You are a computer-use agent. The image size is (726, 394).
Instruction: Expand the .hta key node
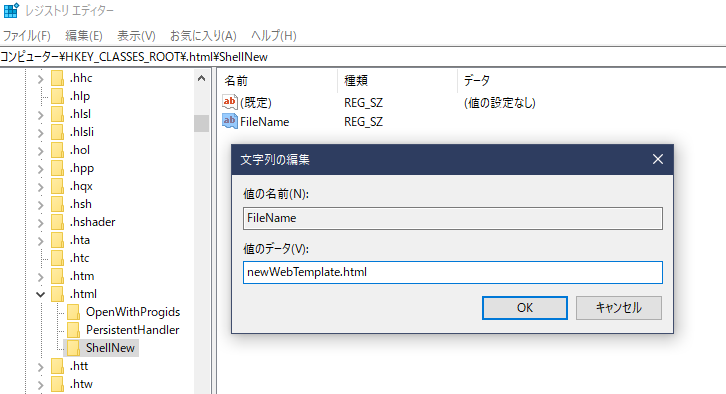click(41, 241)
